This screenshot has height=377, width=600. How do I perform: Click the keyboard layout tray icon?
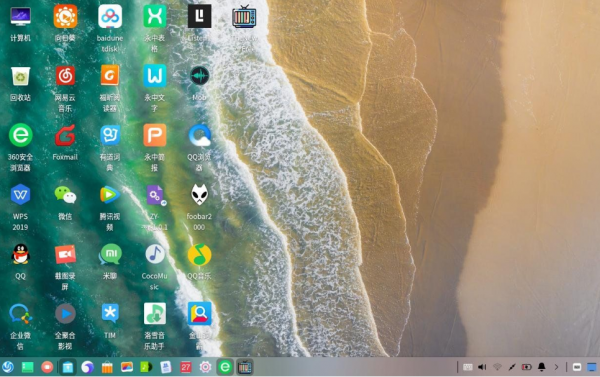point(468,367)
